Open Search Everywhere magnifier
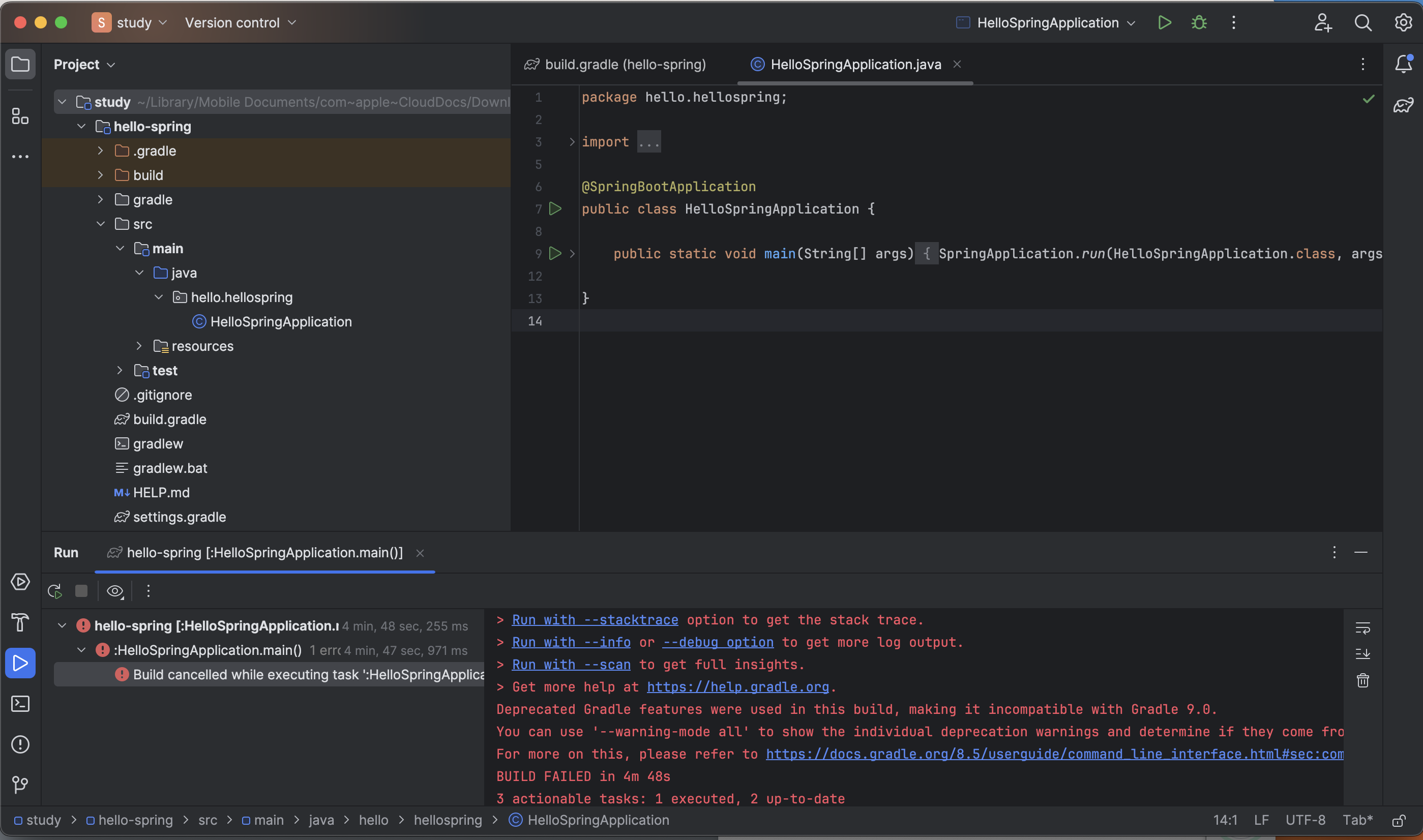The width and height of the screenshot is (1423, 840). click(1363, 23)
